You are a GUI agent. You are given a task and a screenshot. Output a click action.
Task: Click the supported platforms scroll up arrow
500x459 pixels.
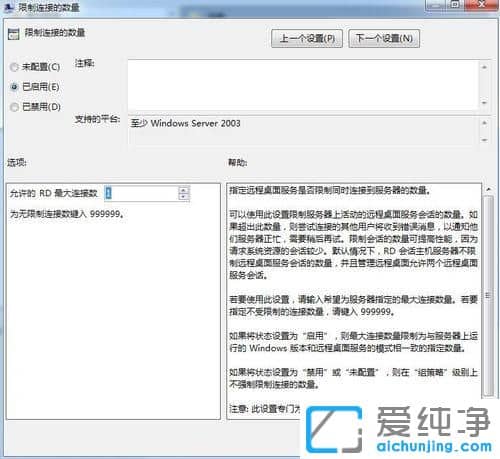[485, 123]
